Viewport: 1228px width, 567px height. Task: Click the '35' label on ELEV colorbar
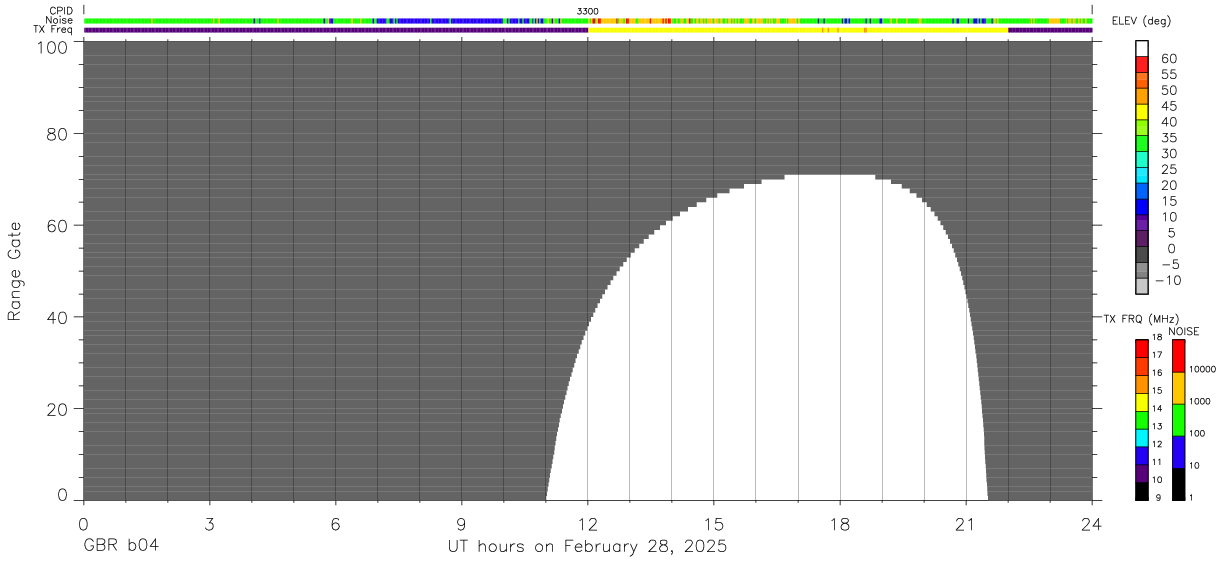[x=1168, y=138]
